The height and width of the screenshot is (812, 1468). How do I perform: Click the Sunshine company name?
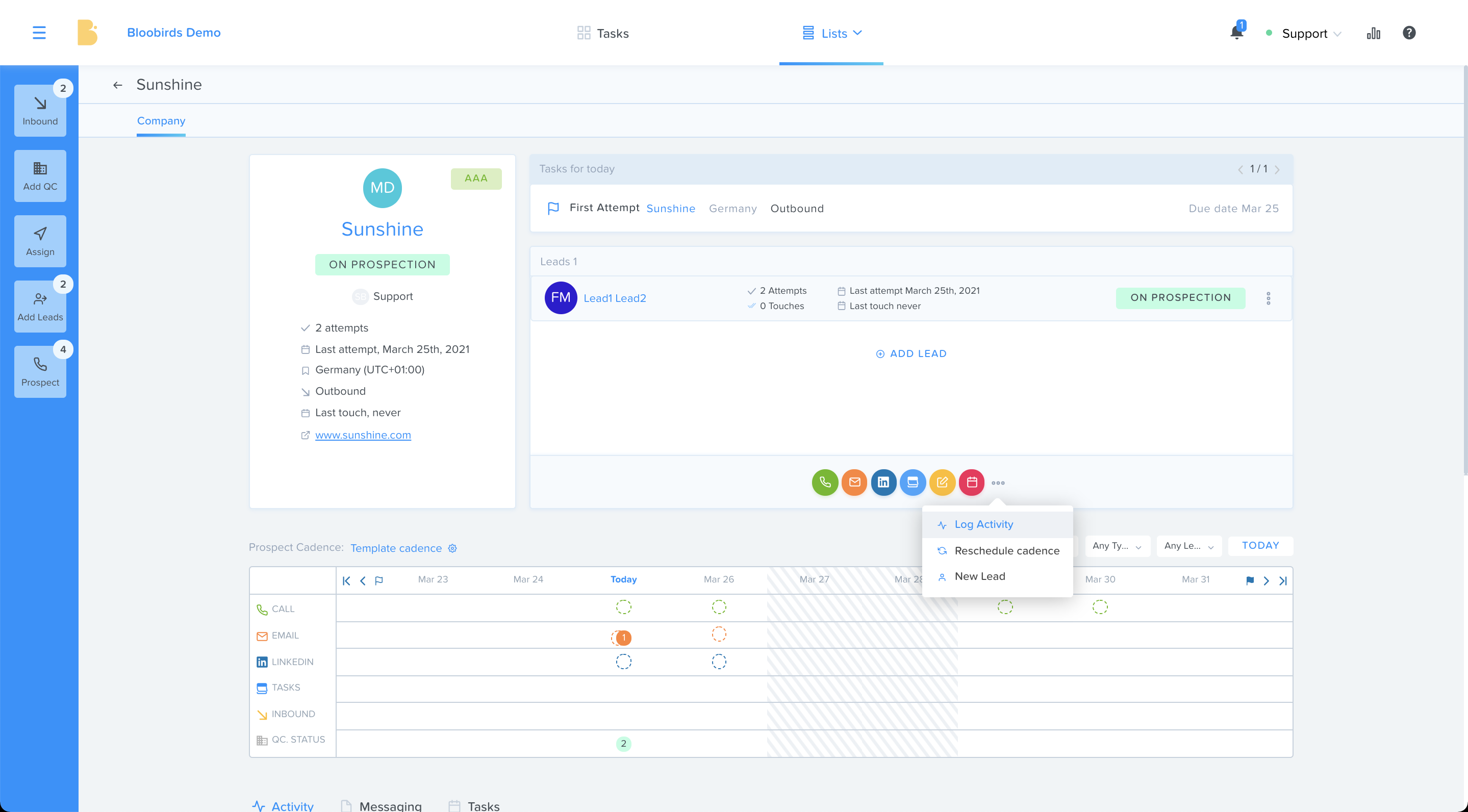(383, 229)
